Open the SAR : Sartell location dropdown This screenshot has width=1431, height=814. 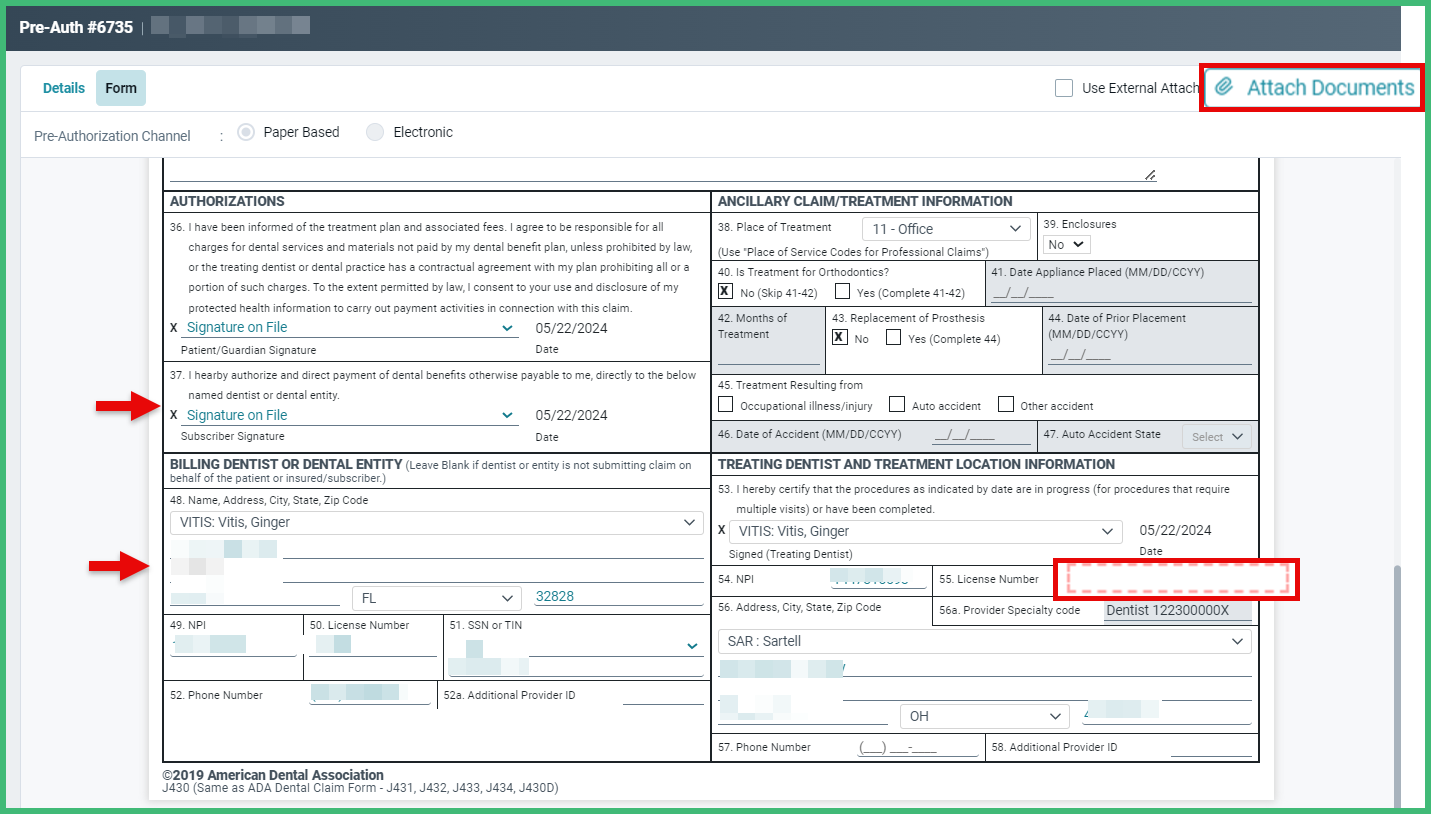984,641
